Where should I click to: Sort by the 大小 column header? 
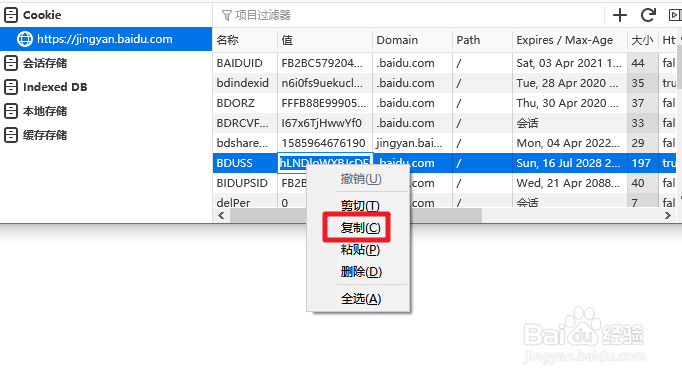(643, 40)
